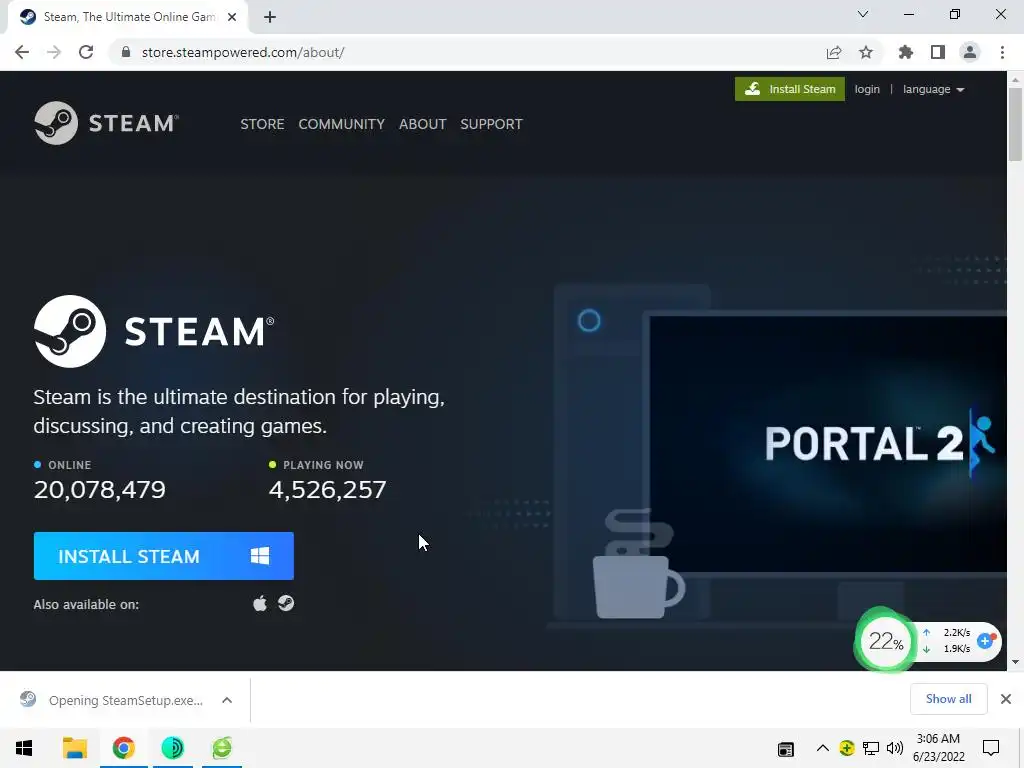The image size is (1024, 768).
Task: Close the Steam browser tab
Action: (232, 17)
